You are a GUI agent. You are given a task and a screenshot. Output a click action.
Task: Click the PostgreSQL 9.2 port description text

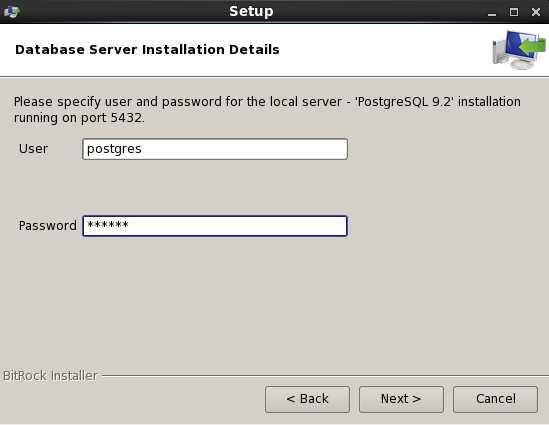coord(267,110)
